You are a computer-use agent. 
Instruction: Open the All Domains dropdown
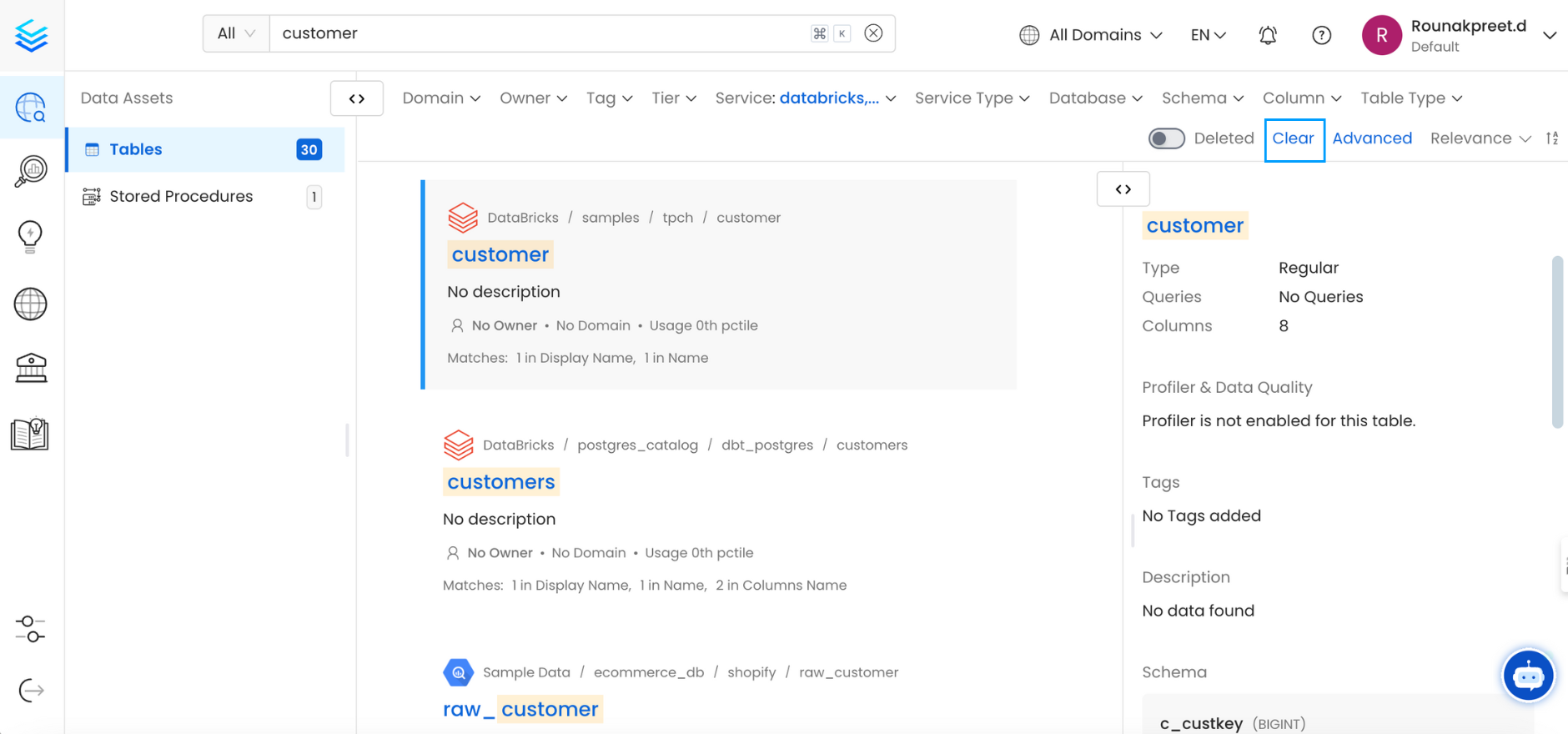click(1091, 35)
